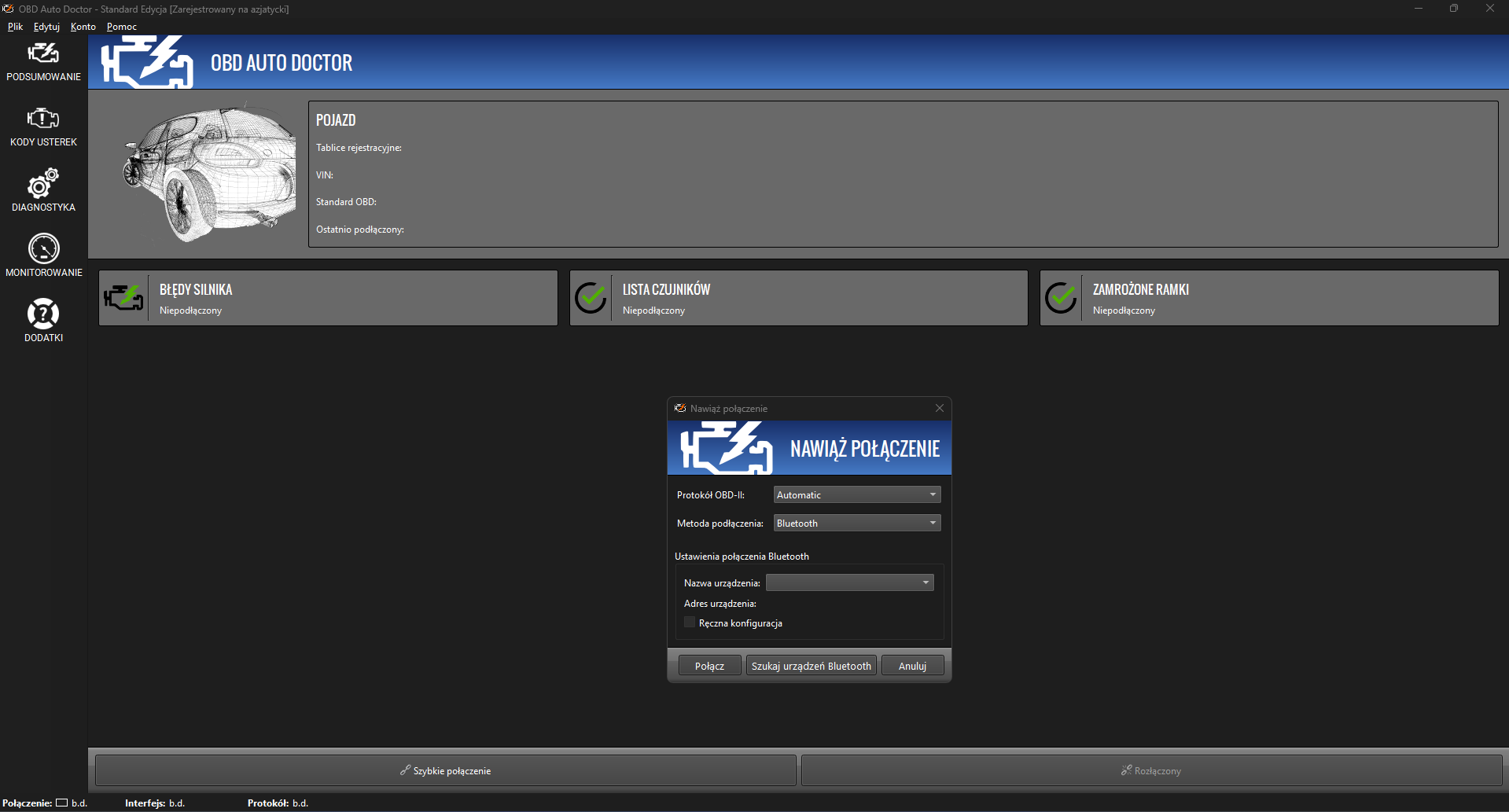Viewport: 1509px width, 812px height.
Task: Click the Standard OBD label
Action: pyautogui.click(x=346, y=202)
